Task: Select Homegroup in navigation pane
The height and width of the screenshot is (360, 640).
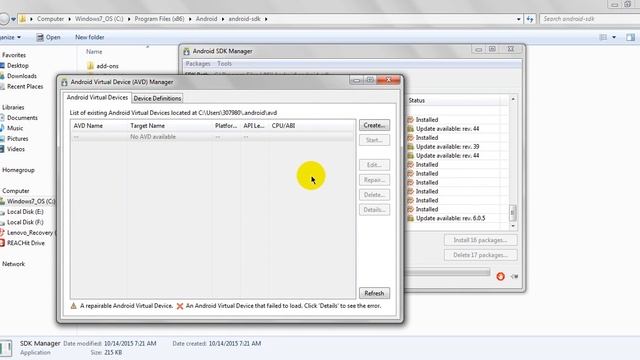Action: [18, 170]
